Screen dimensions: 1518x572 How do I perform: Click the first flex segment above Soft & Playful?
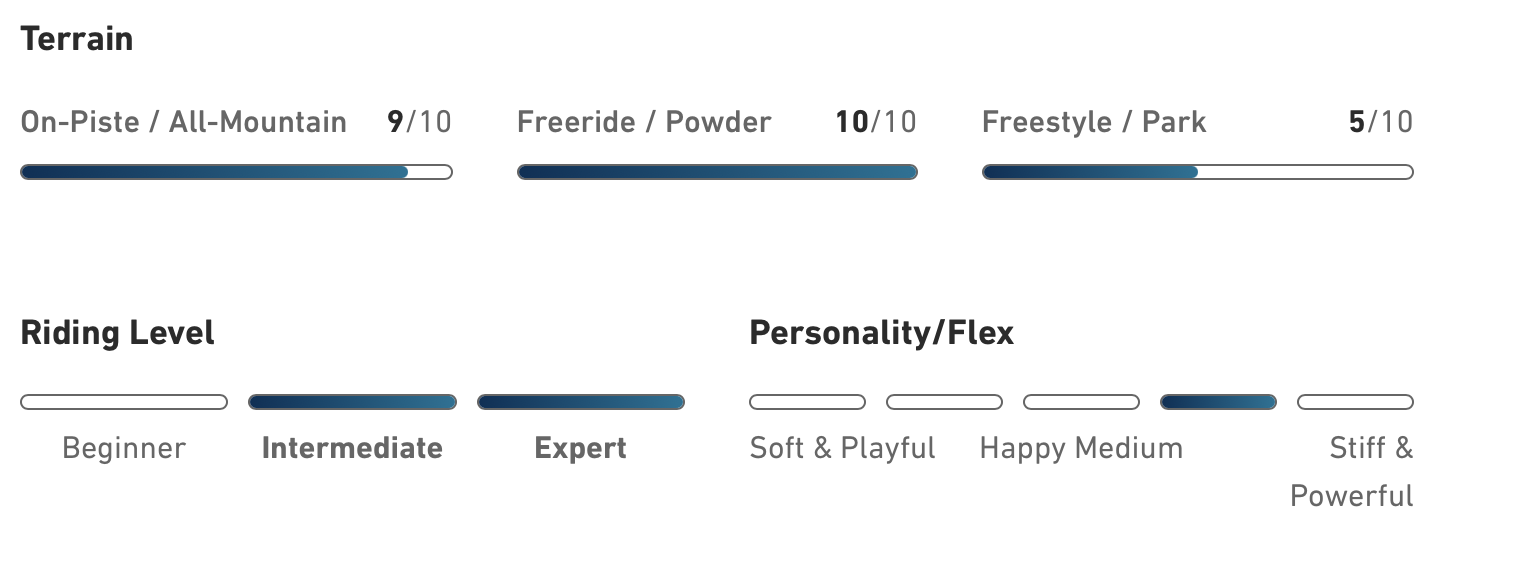pyautogui.click(x=807, y=402)
